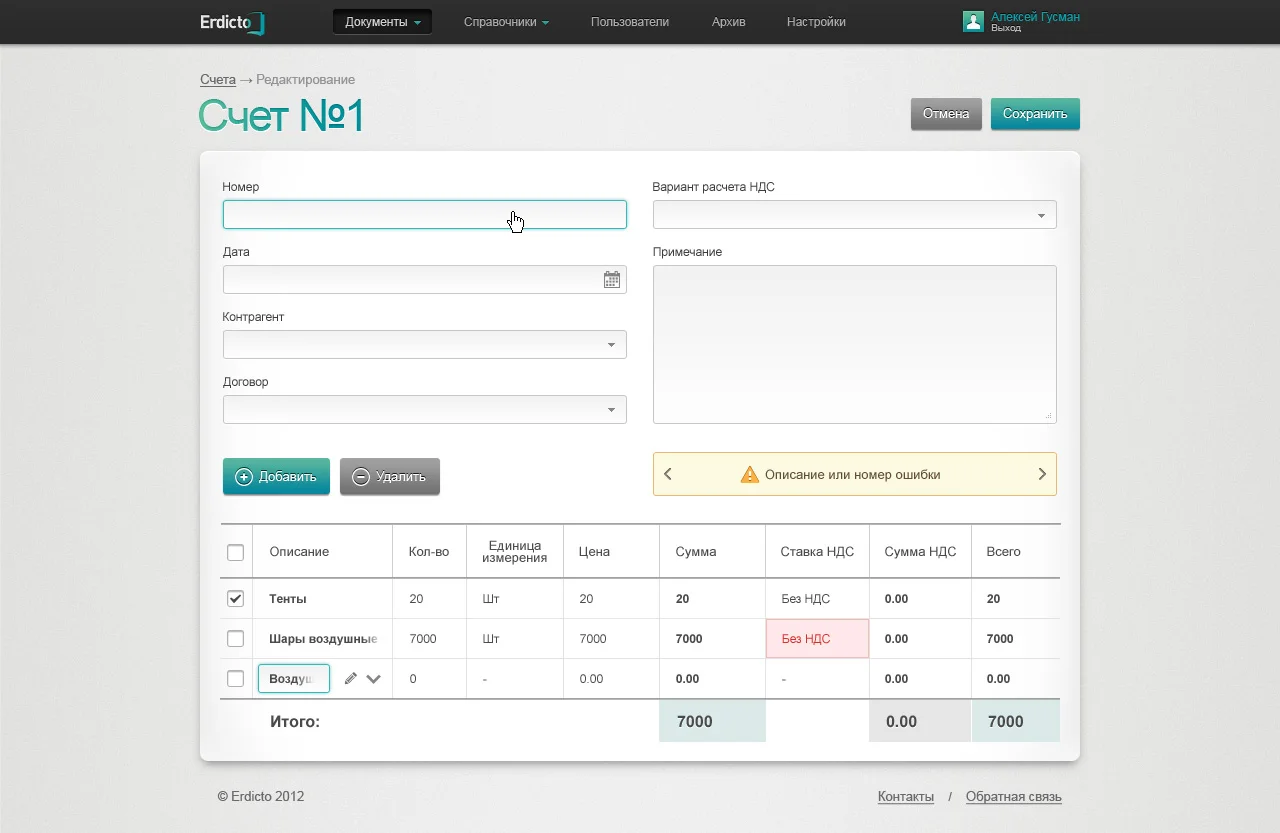Expand the Вариант расчета НДС combo box
Image resolution: width=1280 pixels, height=833 pixels.
[855, 215]
